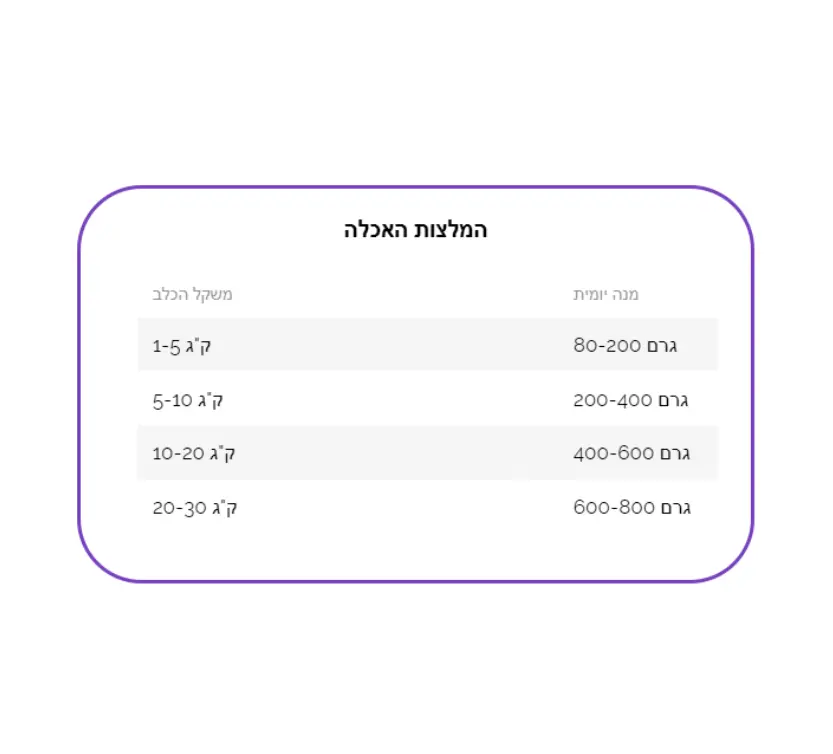Select the מנה יומית column header
The image size is (833, 754).
606,294
